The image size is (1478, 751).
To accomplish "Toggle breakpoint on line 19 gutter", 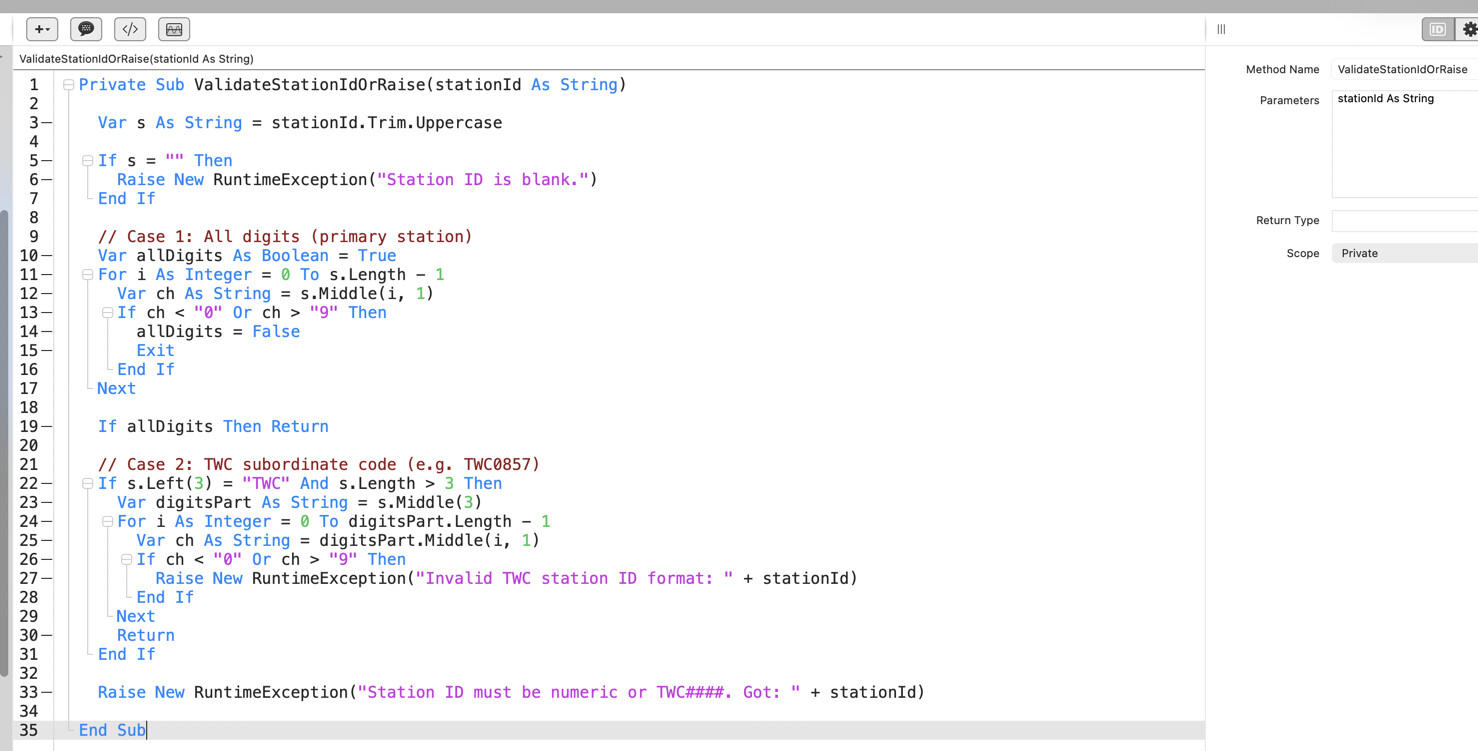I will 47,427.
